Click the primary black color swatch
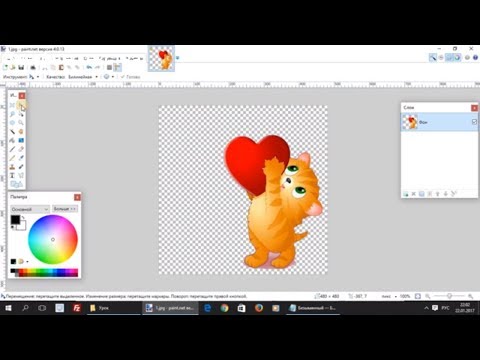The image size is (480, 360). tap(15, 220)
